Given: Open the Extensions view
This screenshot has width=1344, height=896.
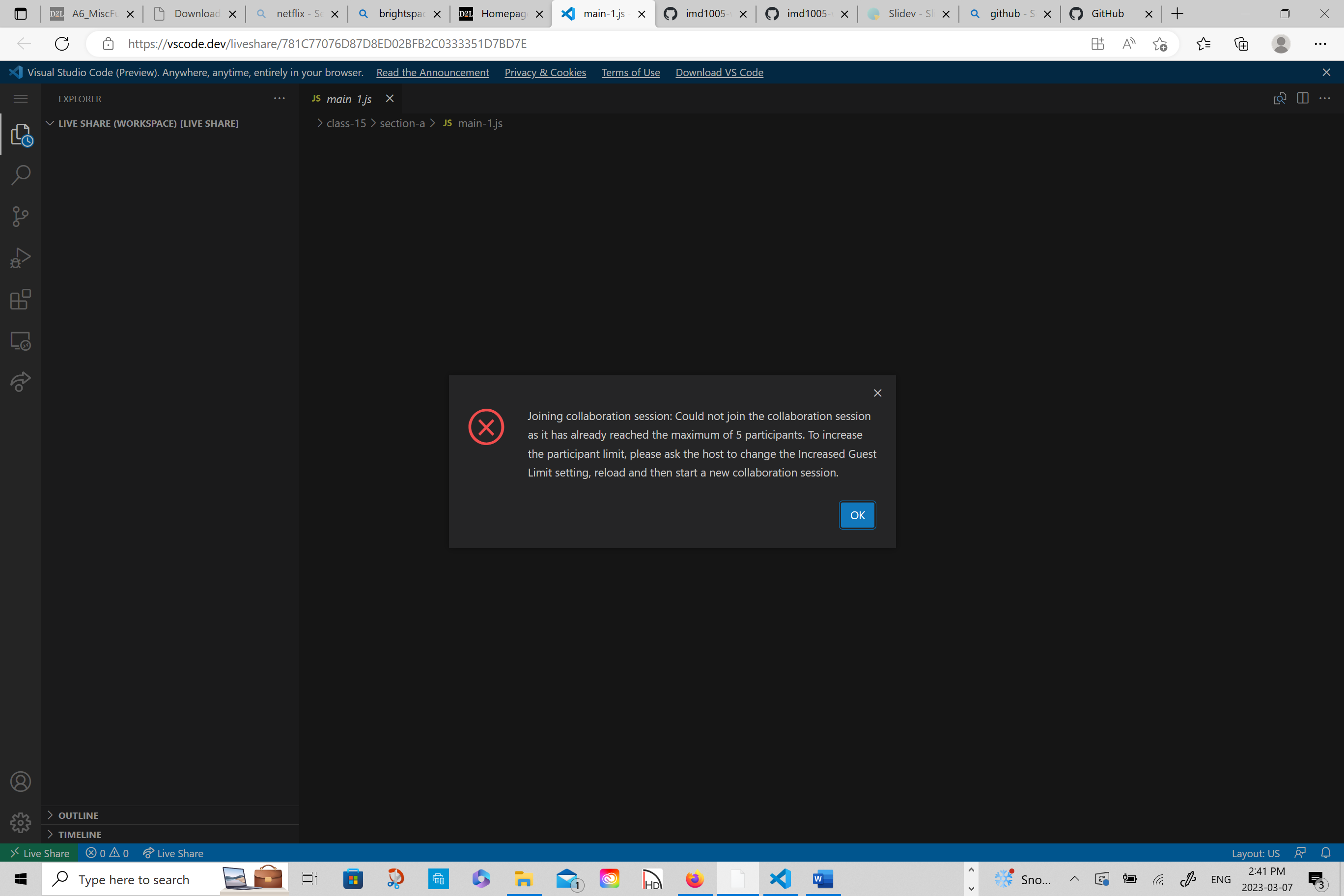Looking at the screenshot, I should tap(21, 299).
